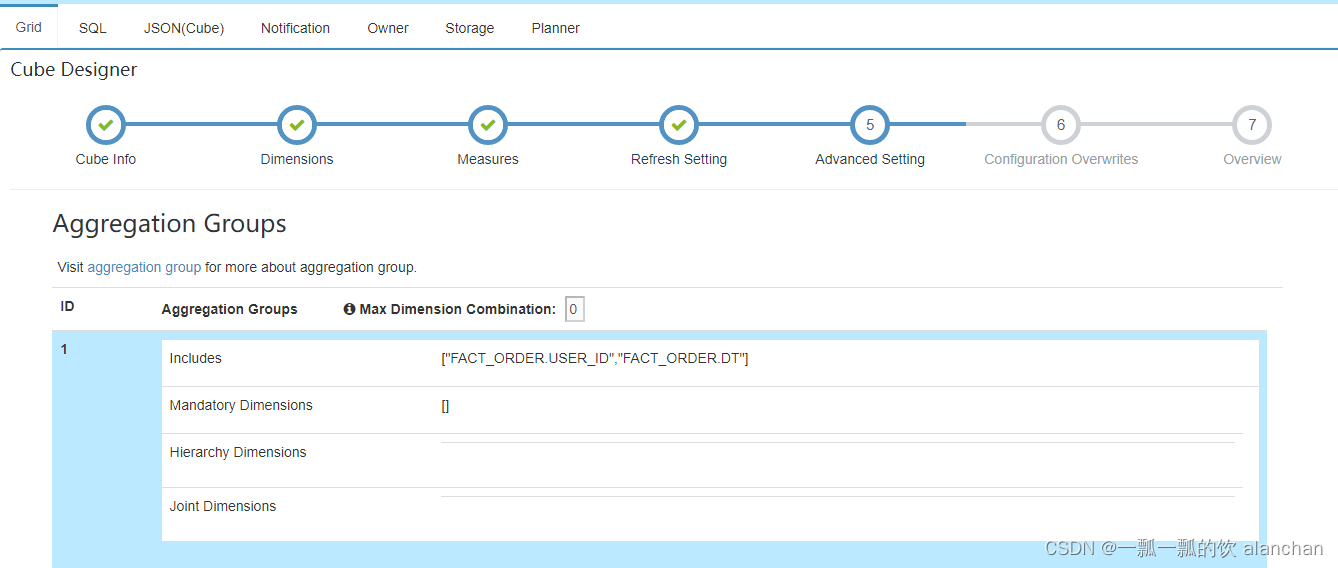Click the Refresh Setting step label
Viewport: 1338px width, 568px height.
679,159
